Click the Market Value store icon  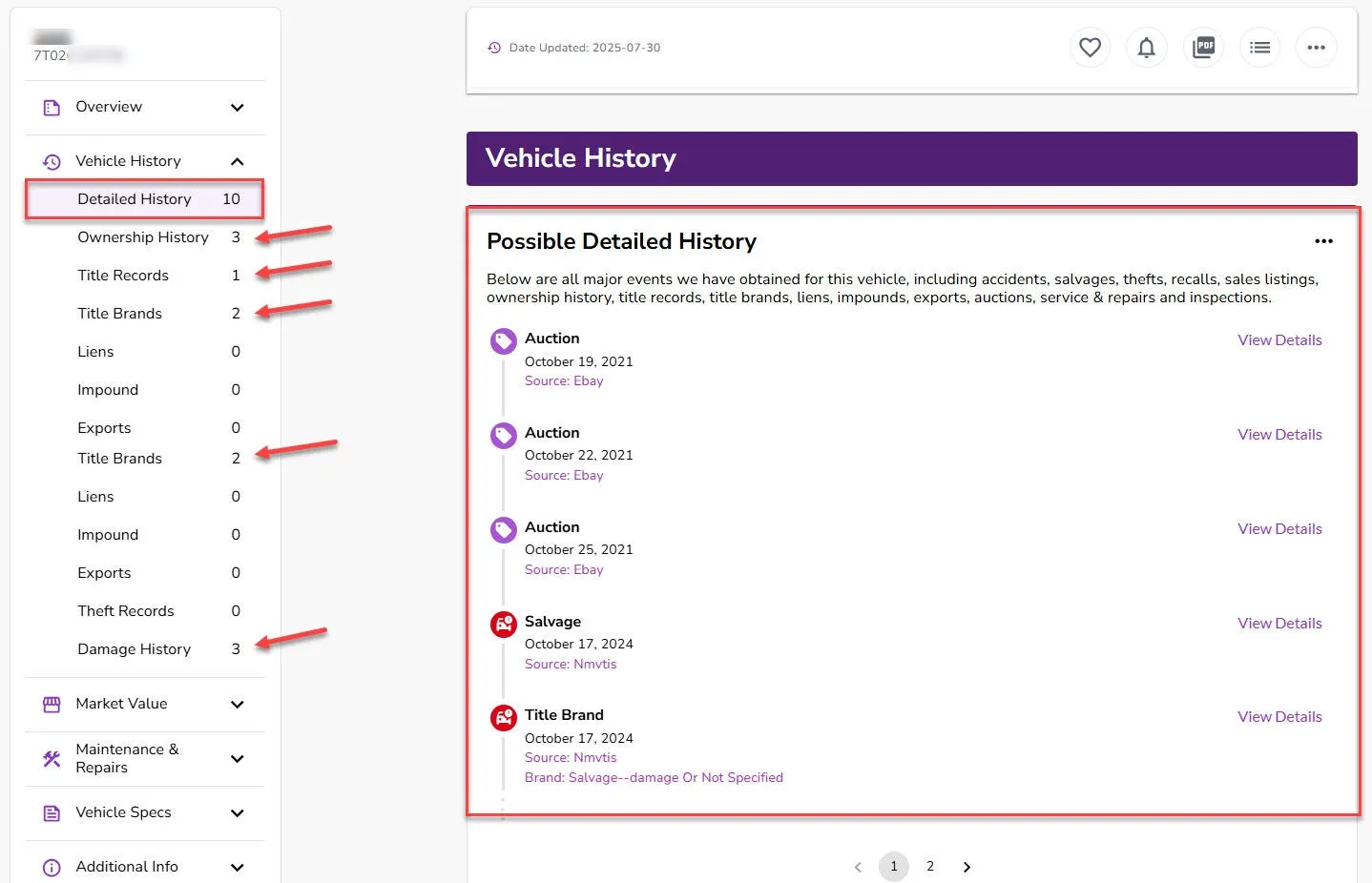pos(52,705)
